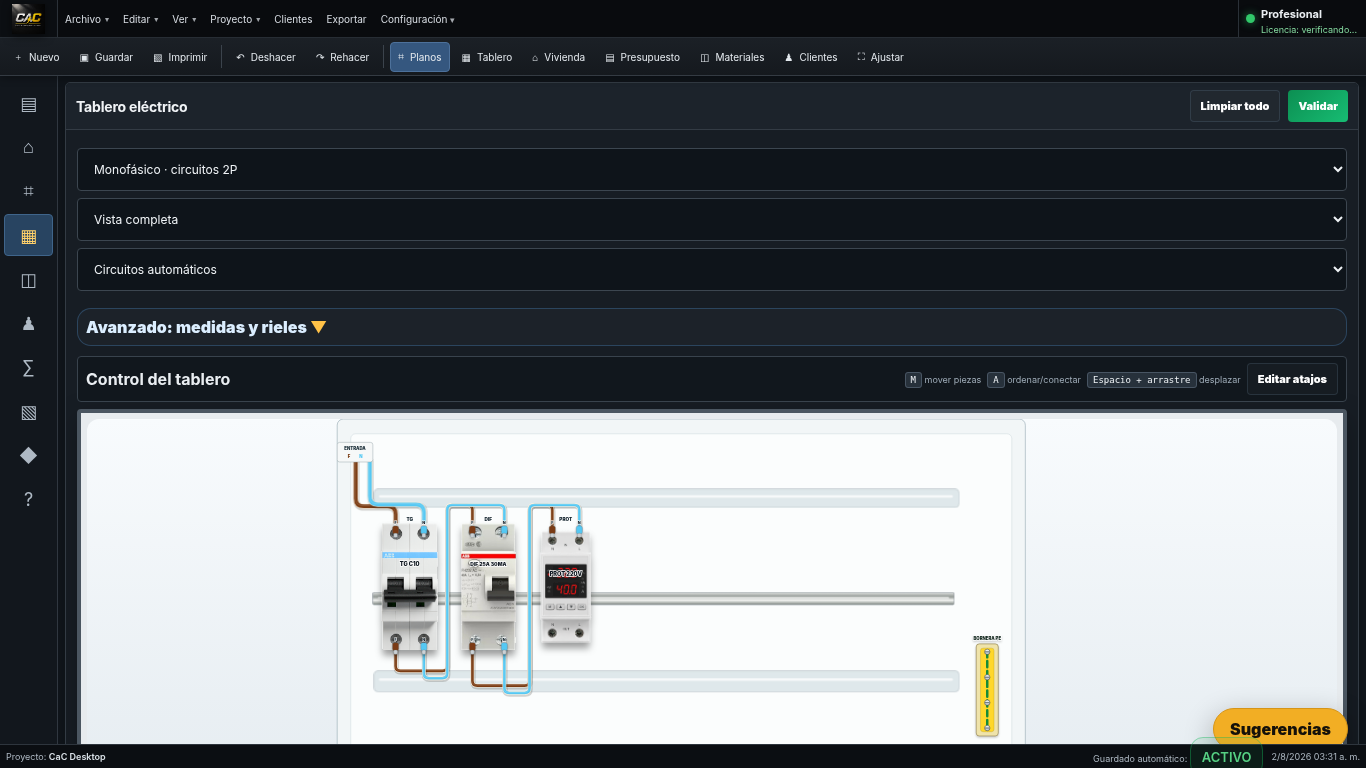Open the Sugerencias floating button
Viewport: 1366px width, 768px height.
point(1280,729)
